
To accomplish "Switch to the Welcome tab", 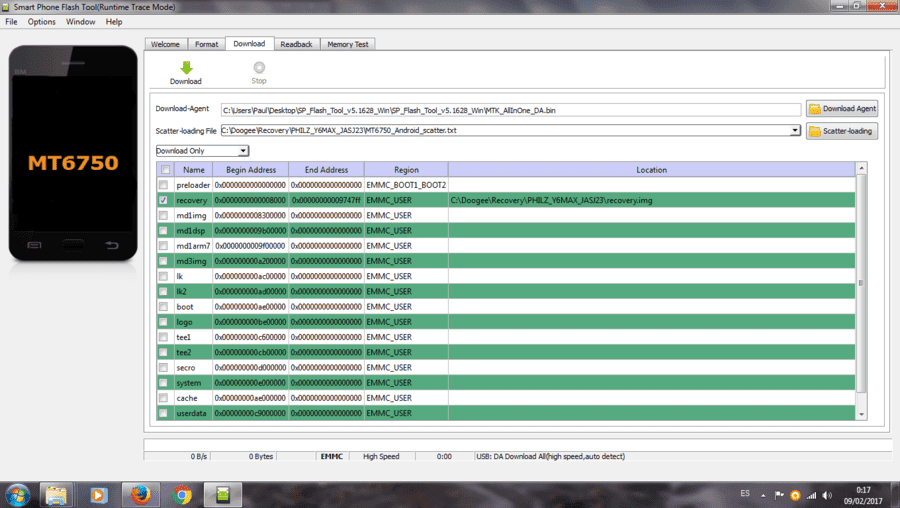I will click(165, 44).
